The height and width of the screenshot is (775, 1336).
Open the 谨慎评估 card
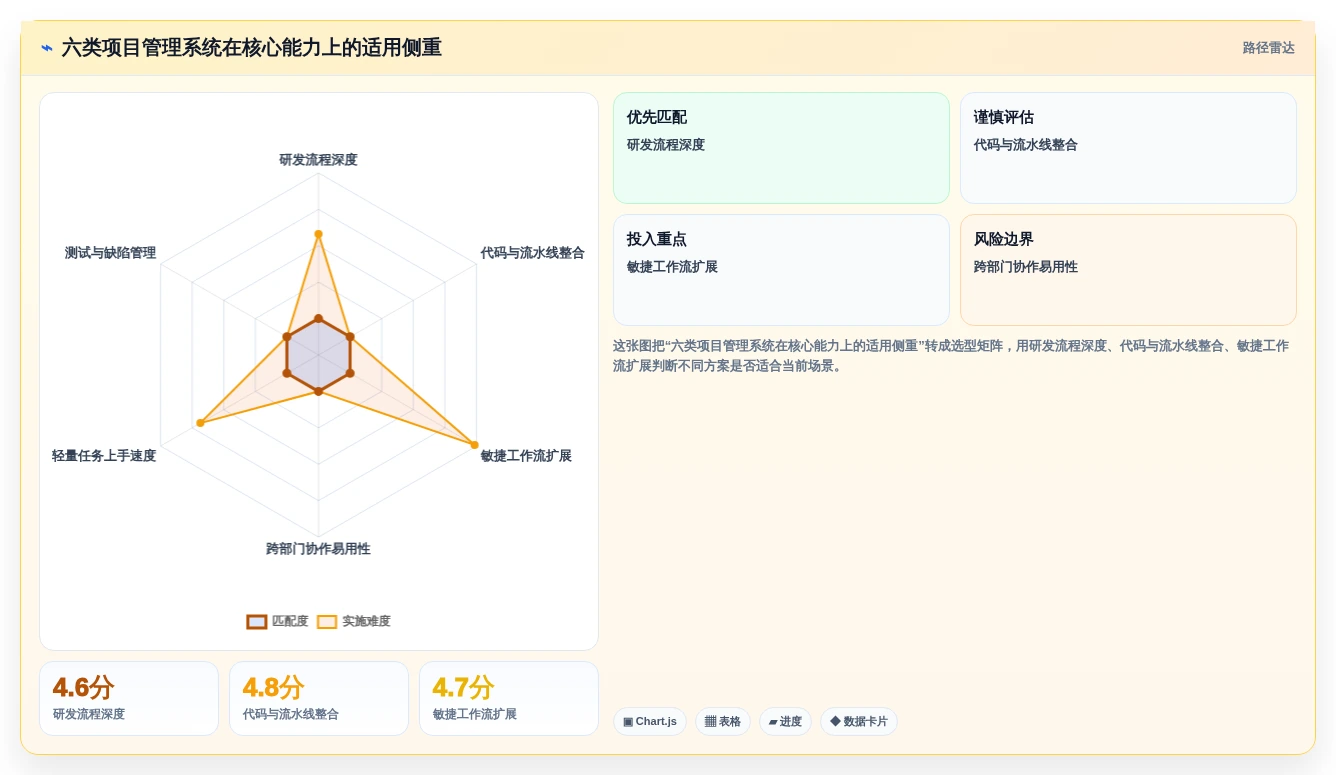tap(1128, 148)
